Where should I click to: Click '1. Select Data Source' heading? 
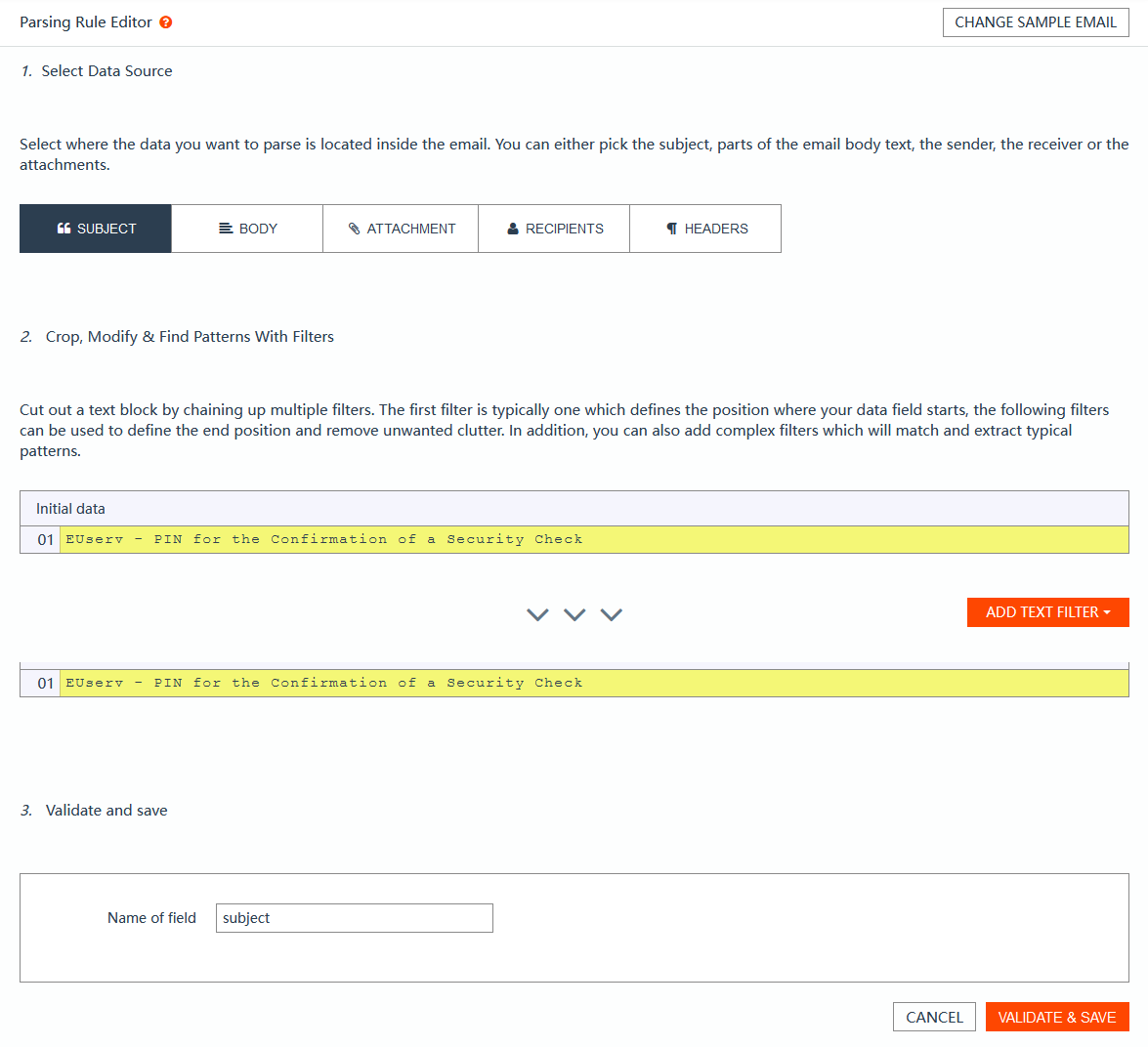click(97, 71)
